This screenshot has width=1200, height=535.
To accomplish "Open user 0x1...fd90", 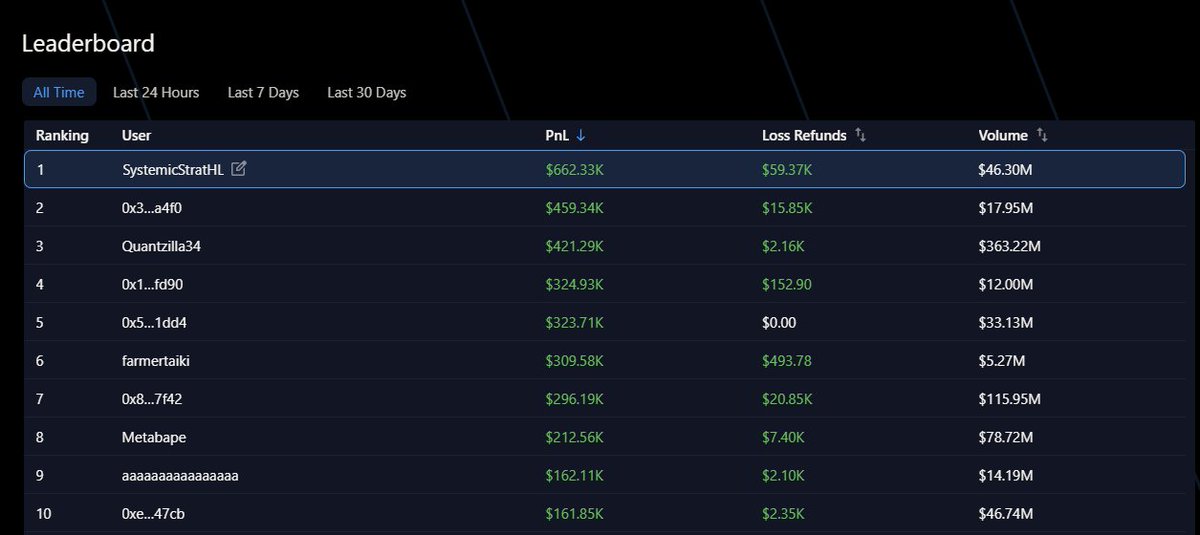I will pos(152,285).
